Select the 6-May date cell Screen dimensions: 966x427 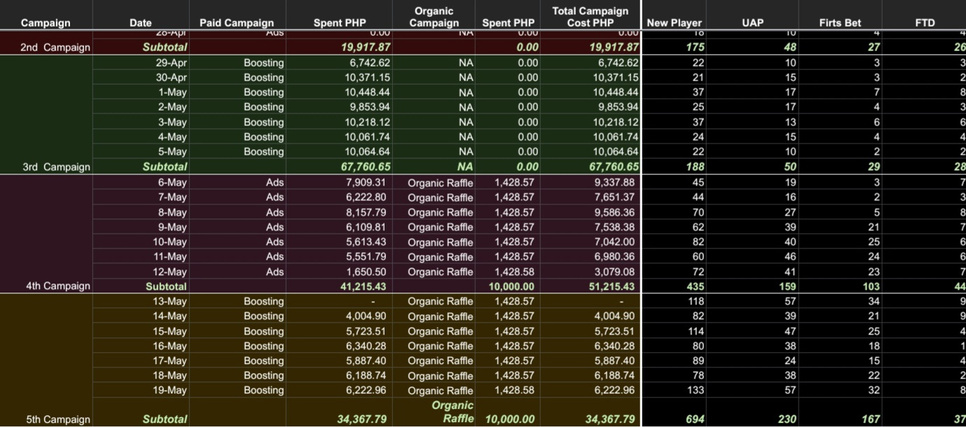tap(172, 183)
